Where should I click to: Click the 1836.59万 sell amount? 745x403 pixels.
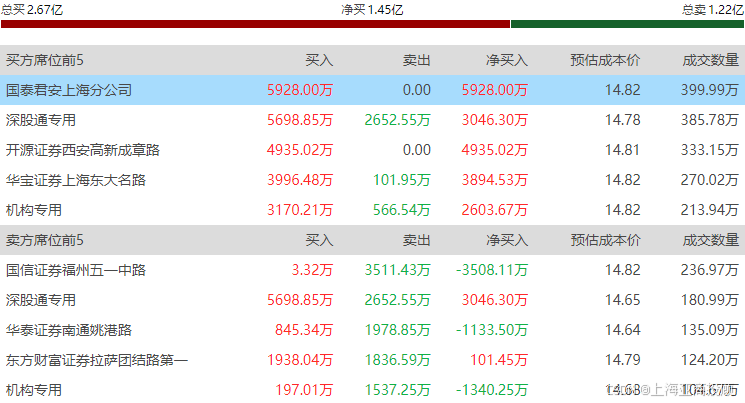pos(397,360)
